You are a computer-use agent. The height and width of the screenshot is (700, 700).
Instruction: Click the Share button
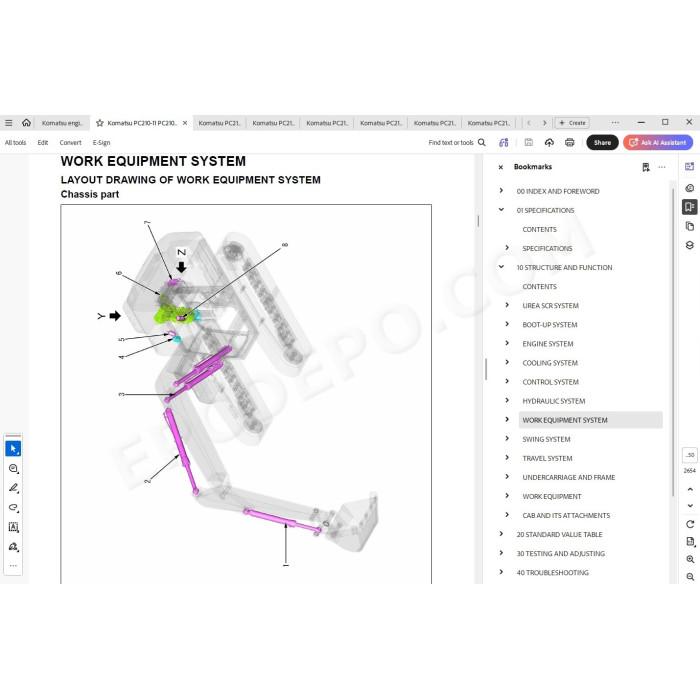pos(602,142)
